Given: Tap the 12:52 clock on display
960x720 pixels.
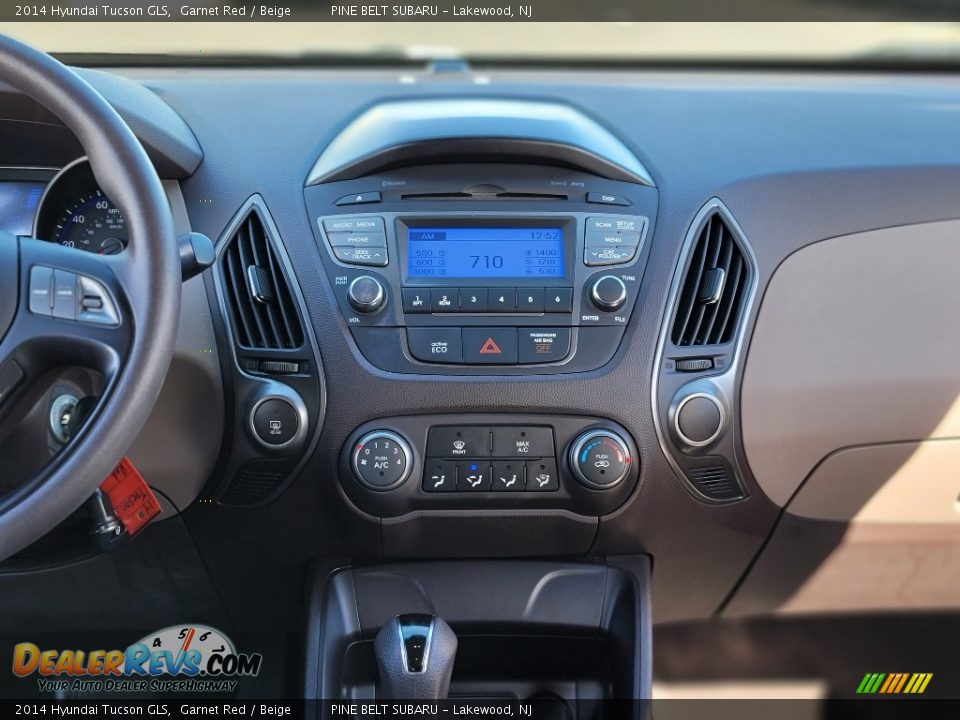Looking at the screenshot, I should tap(544, 235).
